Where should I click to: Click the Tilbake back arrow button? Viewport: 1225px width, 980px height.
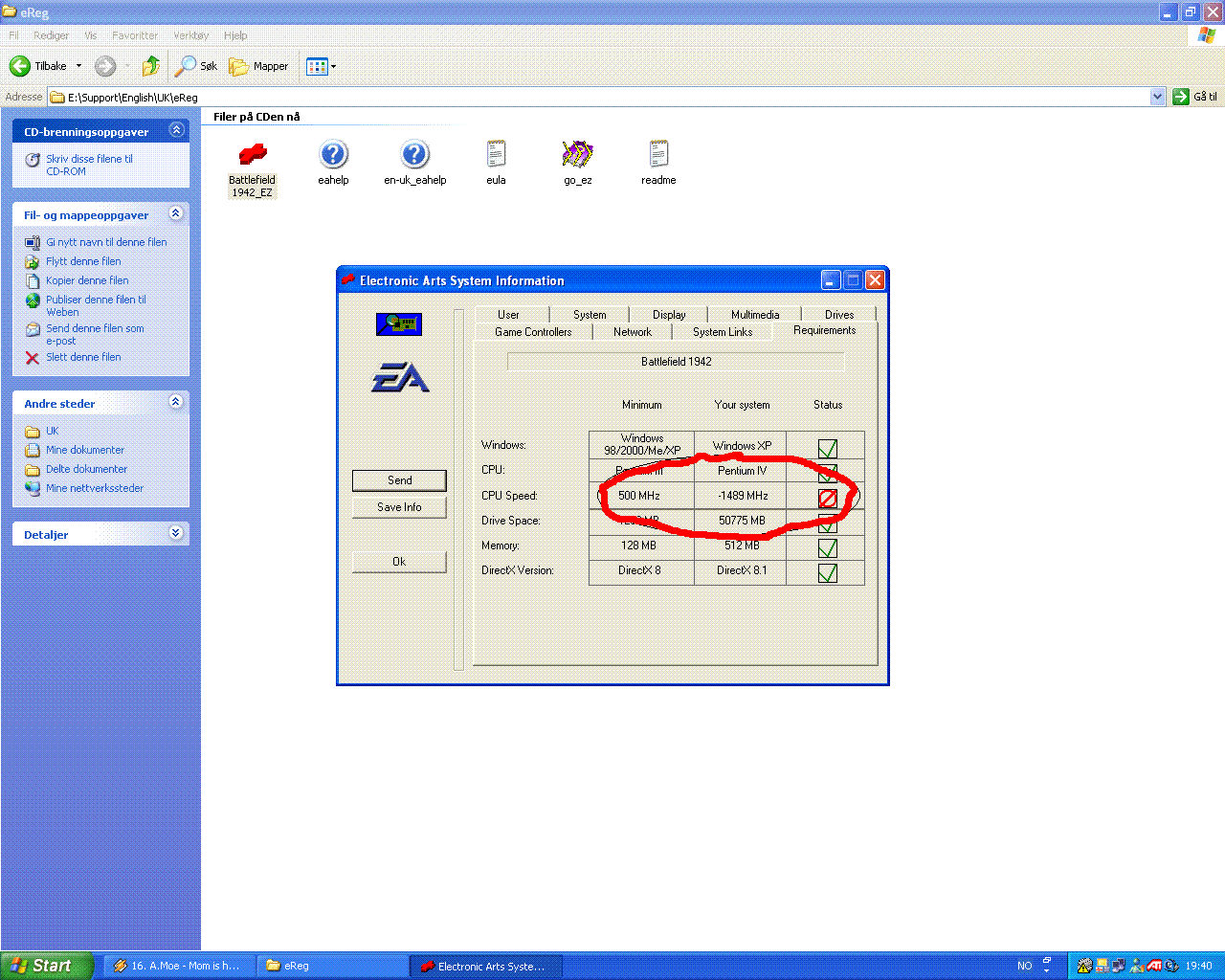pos(38,66)
